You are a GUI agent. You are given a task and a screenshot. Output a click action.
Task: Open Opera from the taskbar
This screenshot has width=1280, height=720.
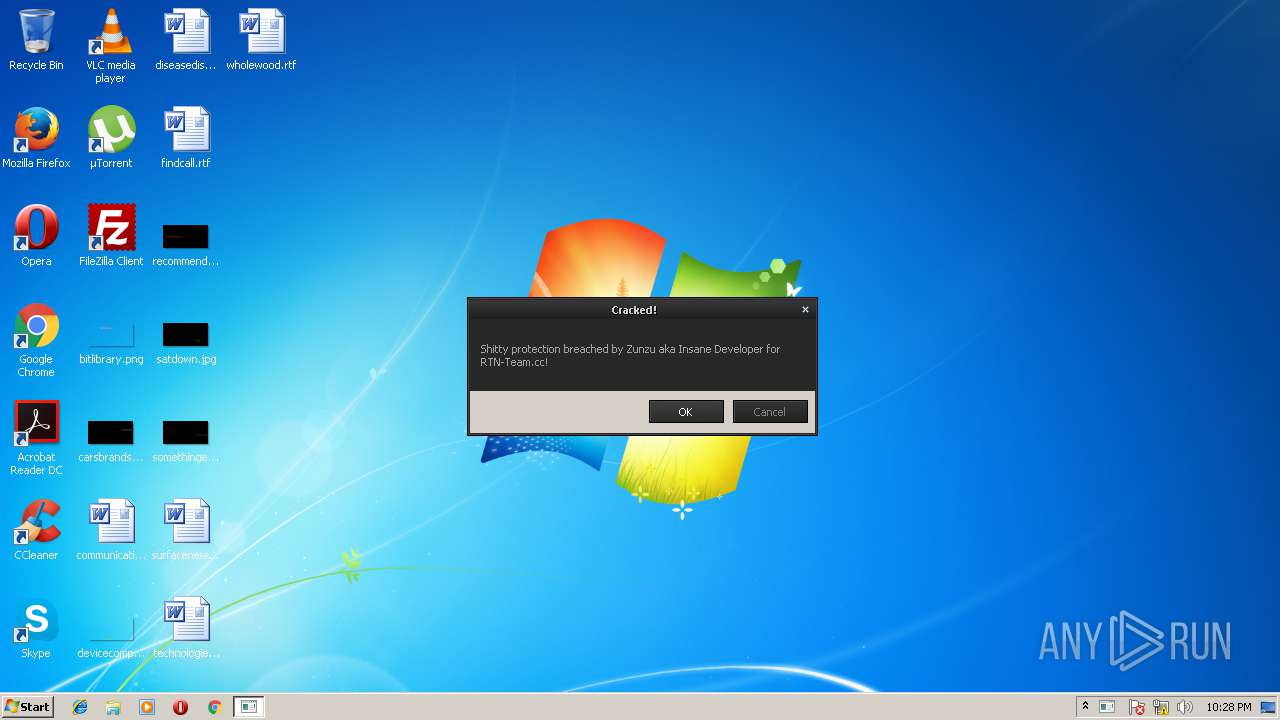(180, 707)
